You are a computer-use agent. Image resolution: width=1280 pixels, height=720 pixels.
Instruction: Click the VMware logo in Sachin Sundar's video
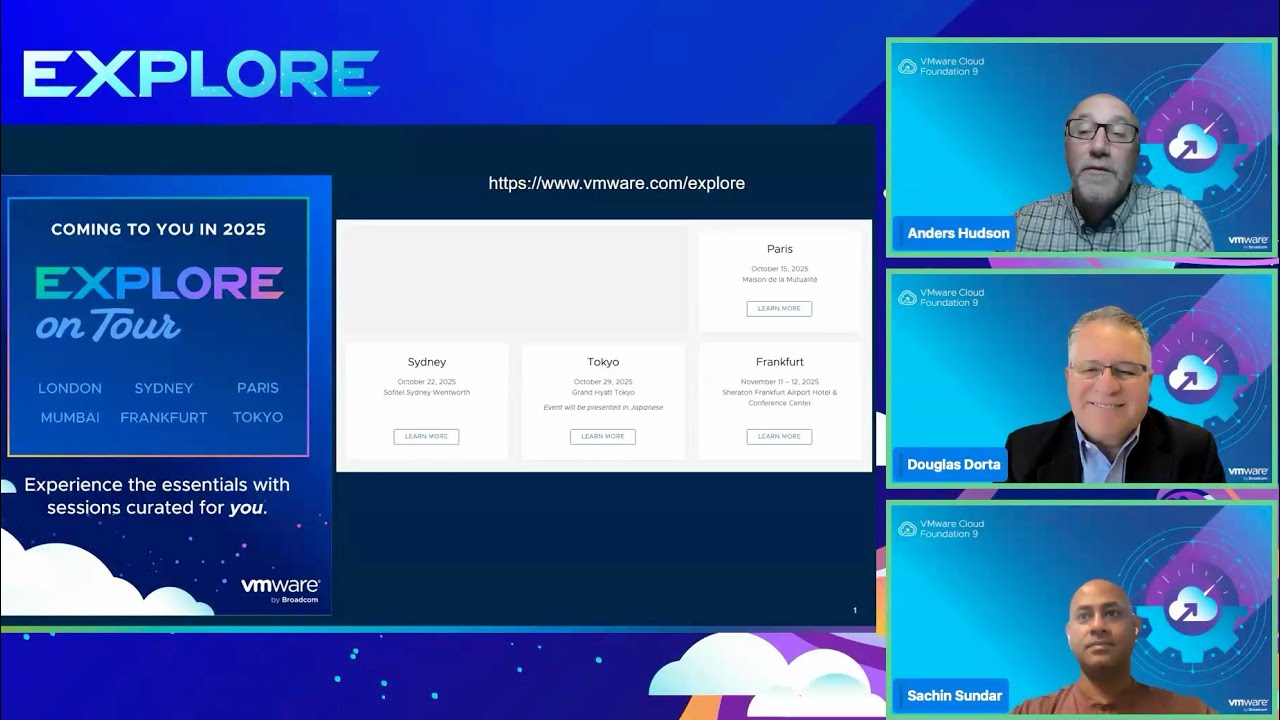pyautogui.click(x=1247, y=703)
